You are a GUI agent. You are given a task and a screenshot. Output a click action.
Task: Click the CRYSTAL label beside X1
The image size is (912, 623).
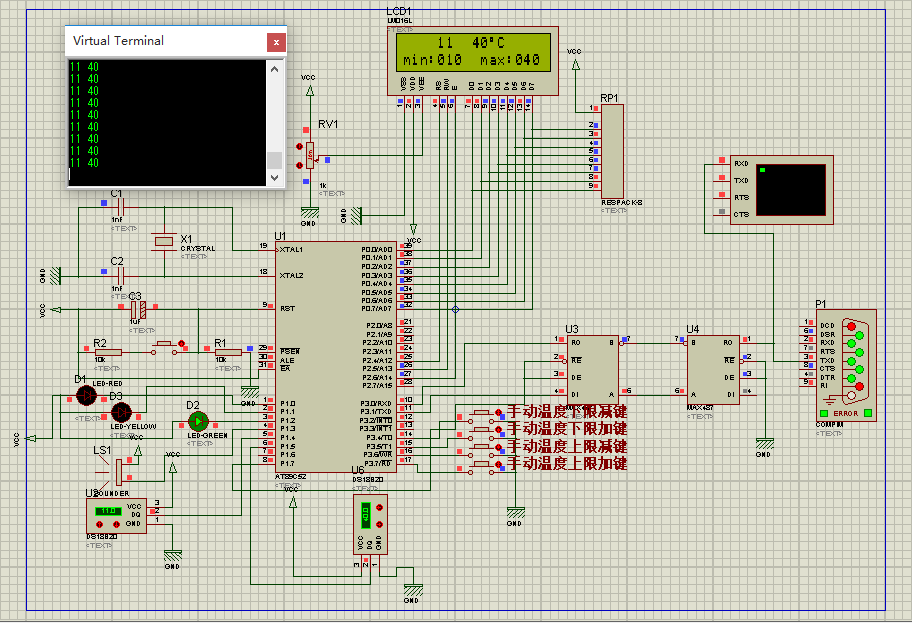pyautogui.click(x=198, y=248)
